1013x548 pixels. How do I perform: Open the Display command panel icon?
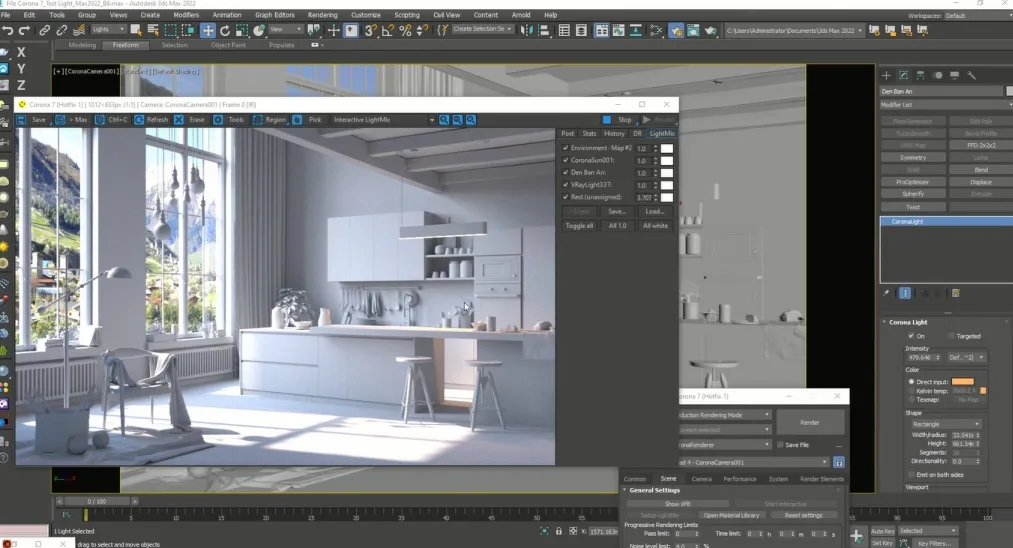pos(954,75)
